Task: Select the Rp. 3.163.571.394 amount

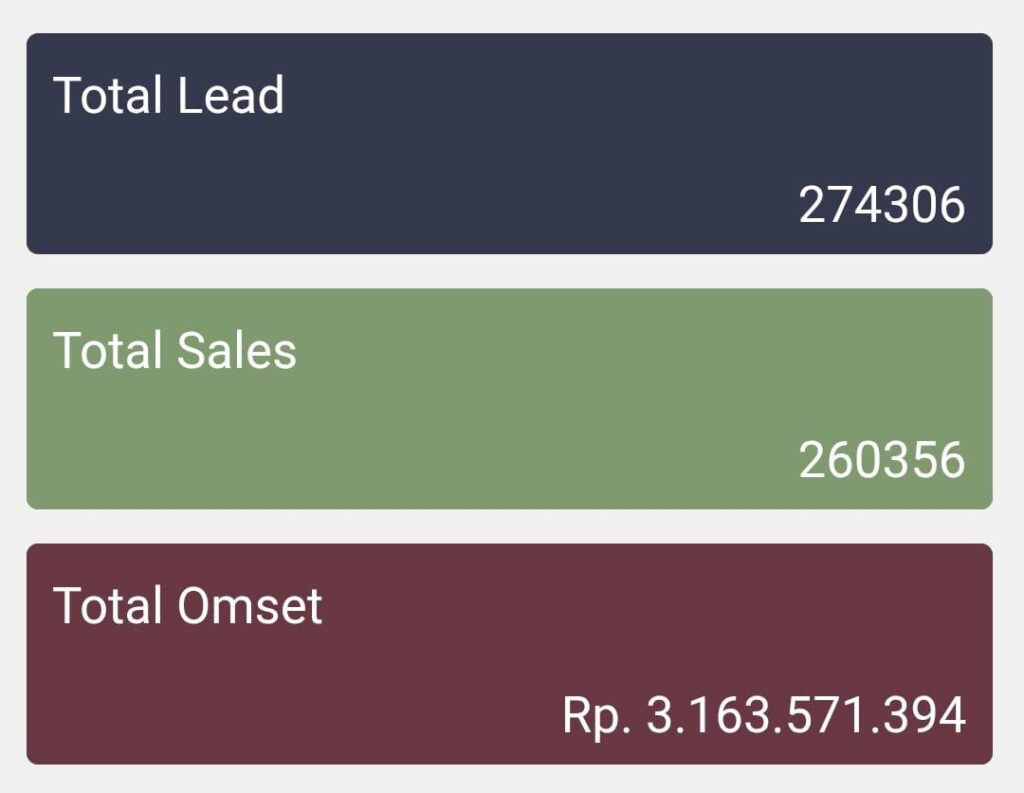Action: coord(763,715)
